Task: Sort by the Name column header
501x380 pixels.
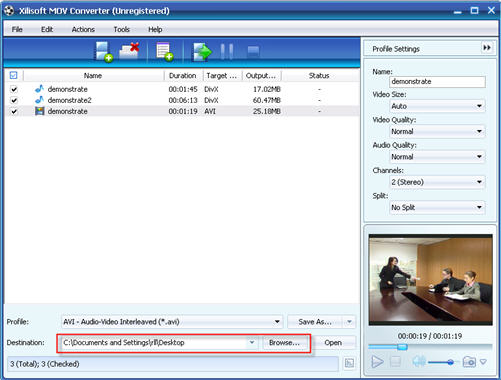Action: point(93,76)
